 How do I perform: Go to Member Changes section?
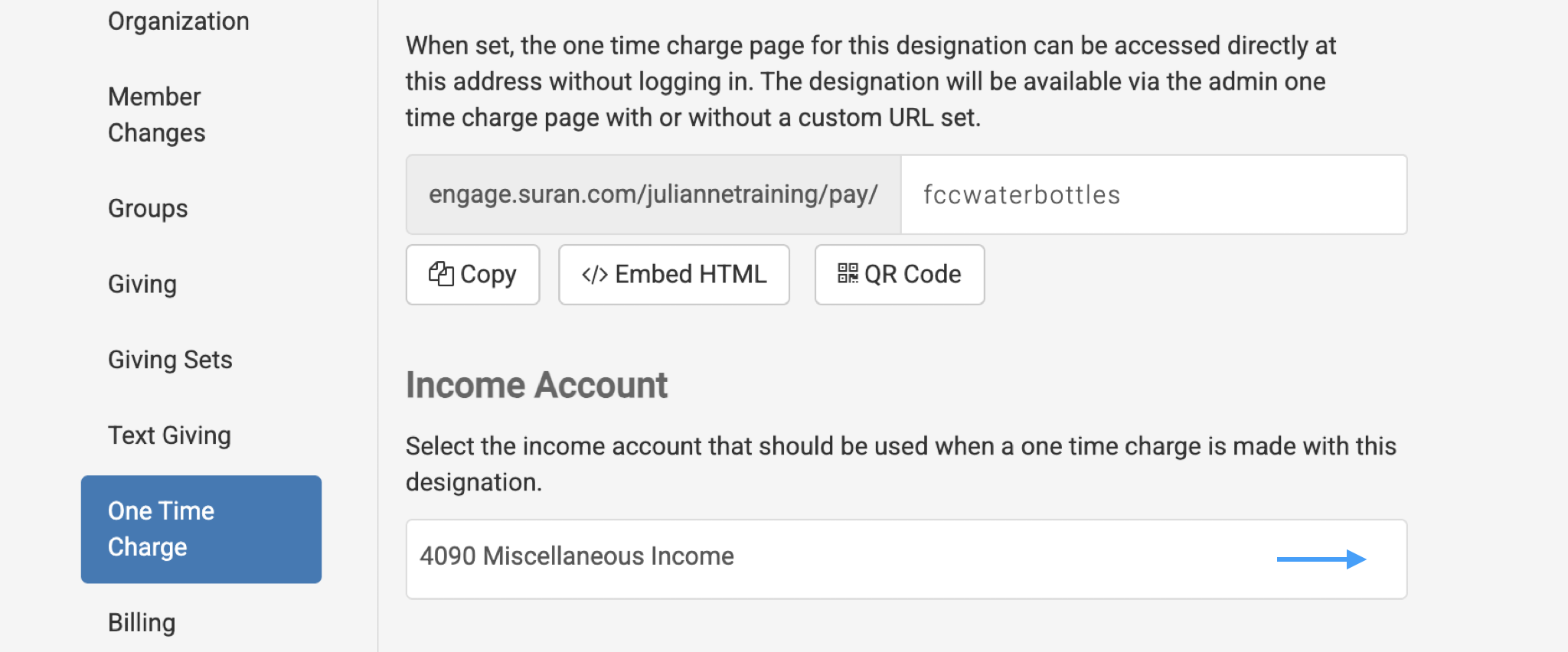[156, 115]
